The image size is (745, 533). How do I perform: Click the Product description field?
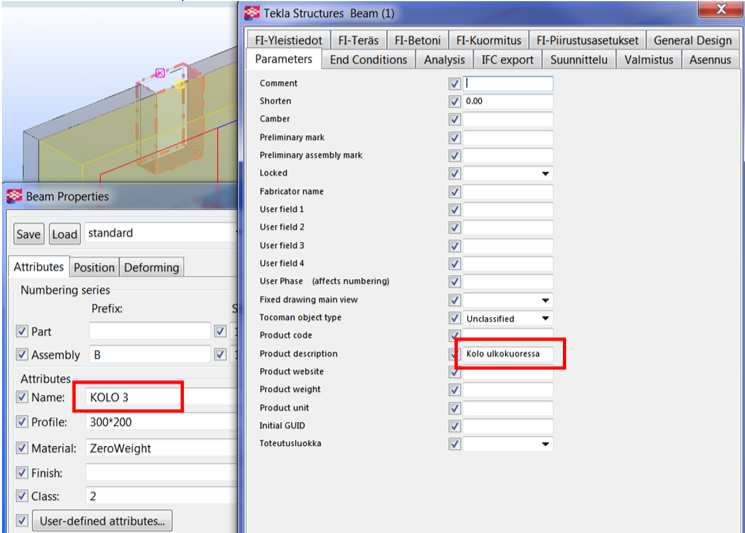(x=508, y=354)
